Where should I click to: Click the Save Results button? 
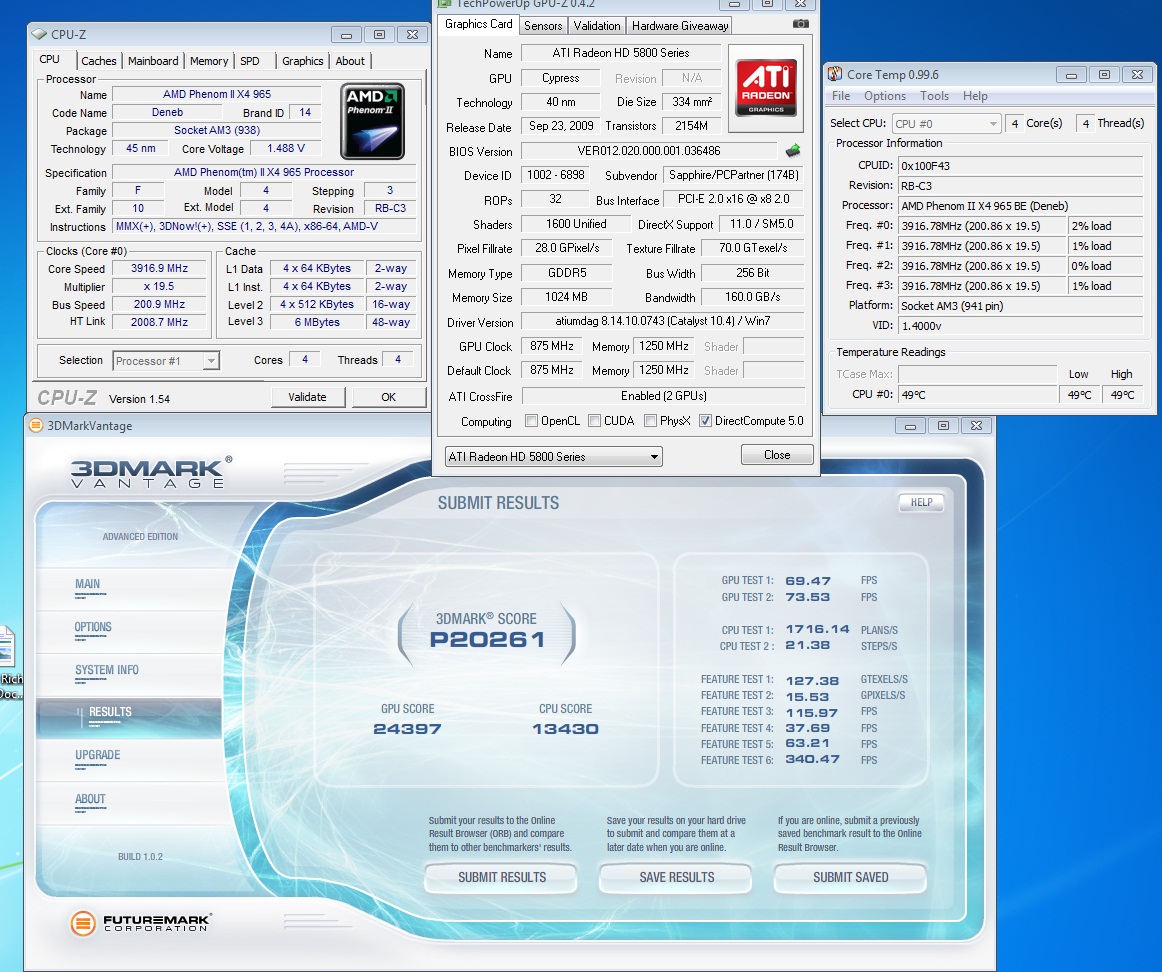[677, 877]
